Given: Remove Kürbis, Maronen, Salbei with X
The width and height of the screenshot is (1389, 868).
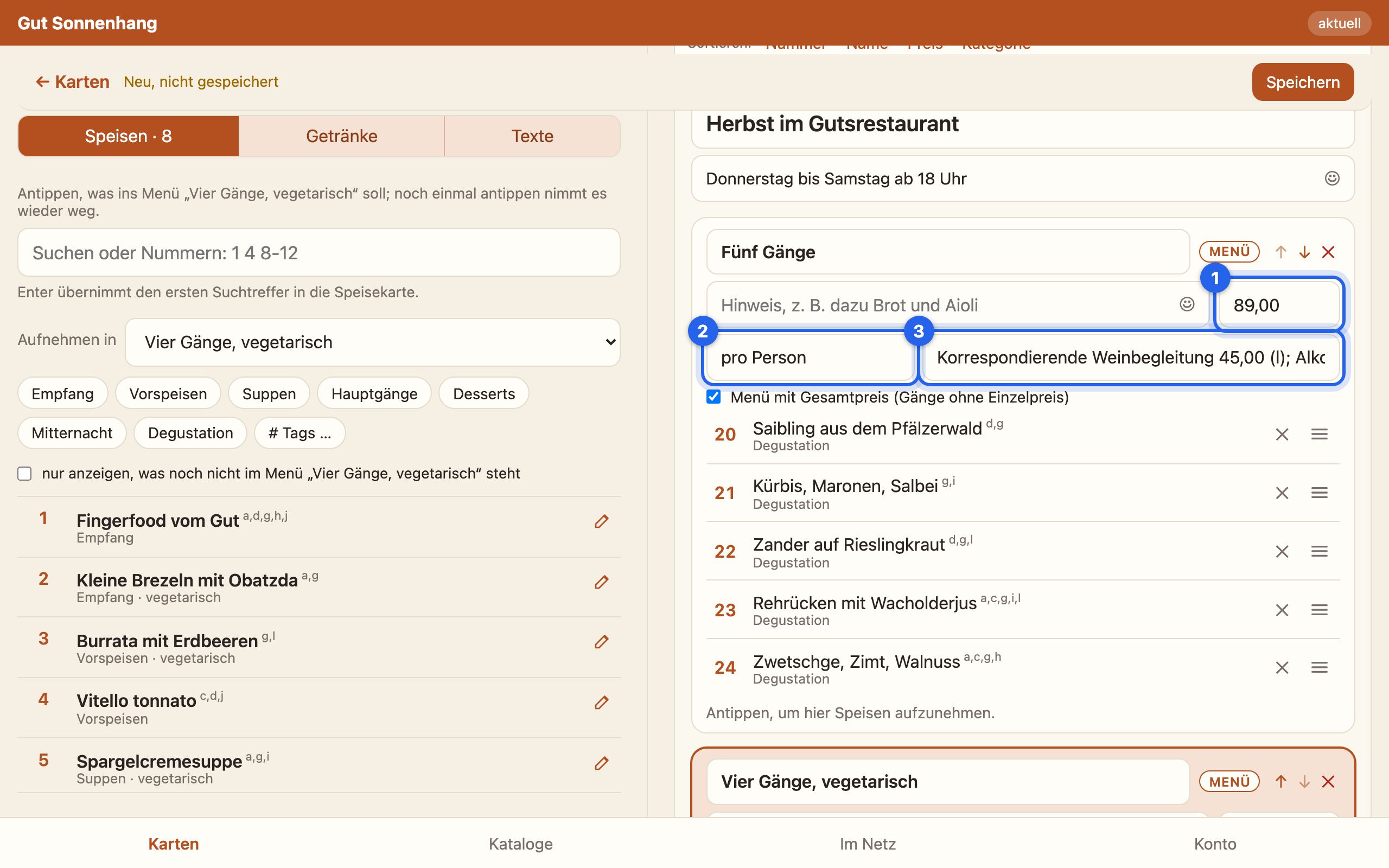Looking at the screenshot, I should [x=1282, y=493].
